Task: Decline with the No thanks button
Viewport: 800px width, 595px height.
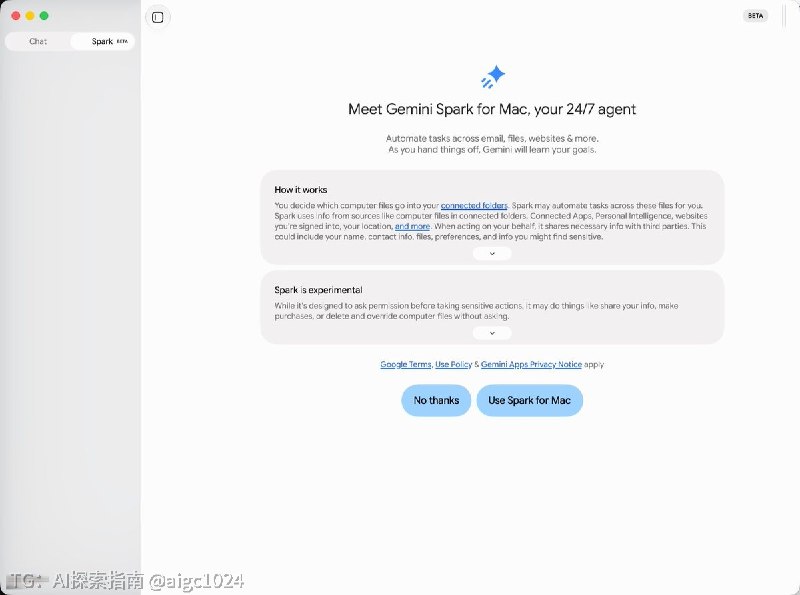Action: 436,401
